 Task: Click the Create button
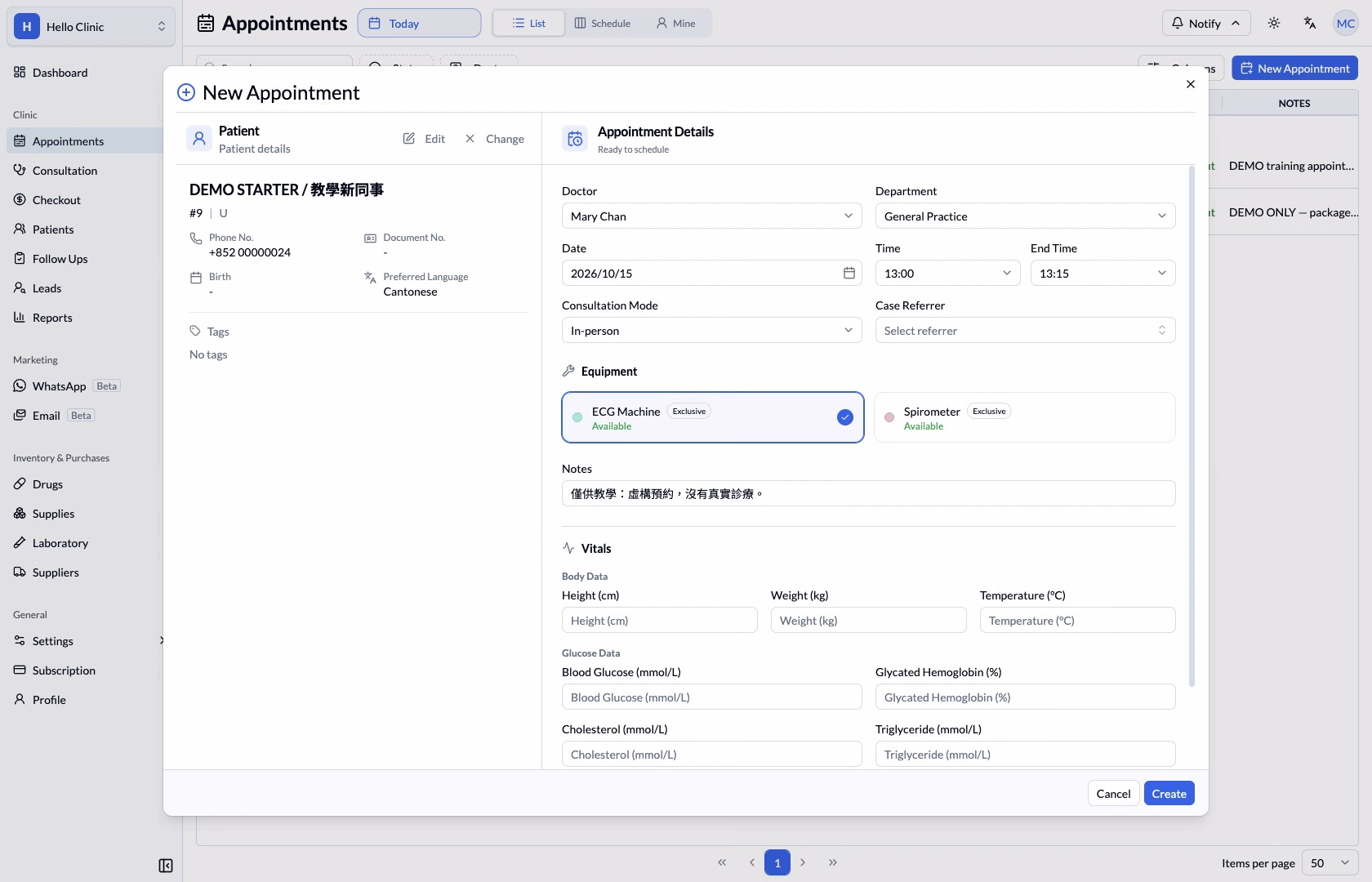point(1169,793)
